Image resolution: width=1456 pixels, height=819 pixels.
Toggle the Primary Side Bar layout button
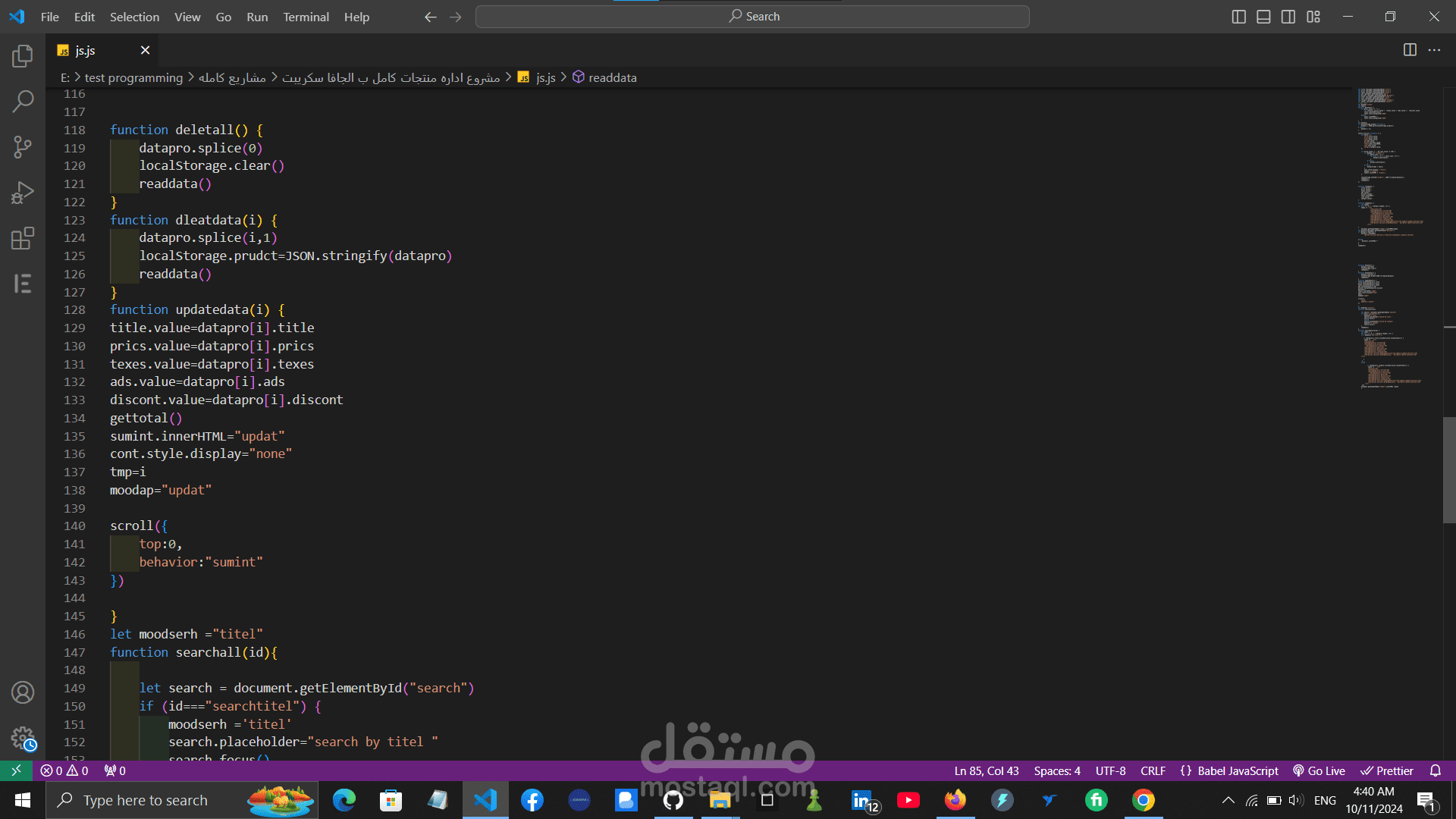1238,17
